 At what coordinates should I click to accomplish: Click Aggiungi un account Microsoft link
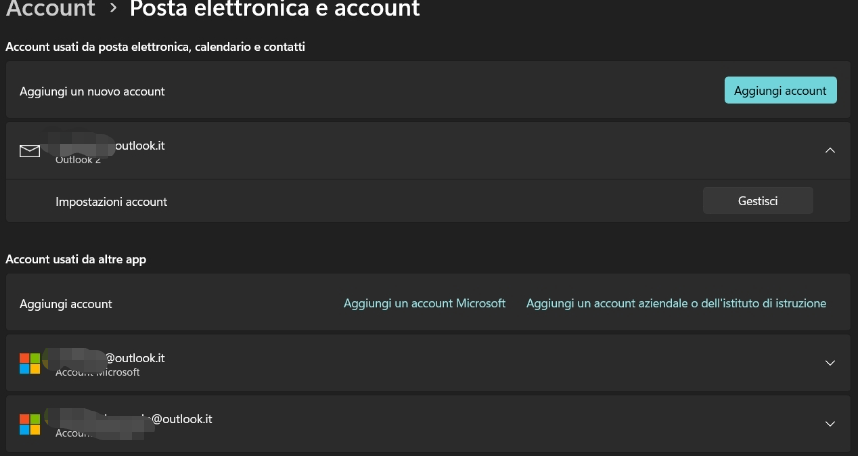[x=424, y=303]
